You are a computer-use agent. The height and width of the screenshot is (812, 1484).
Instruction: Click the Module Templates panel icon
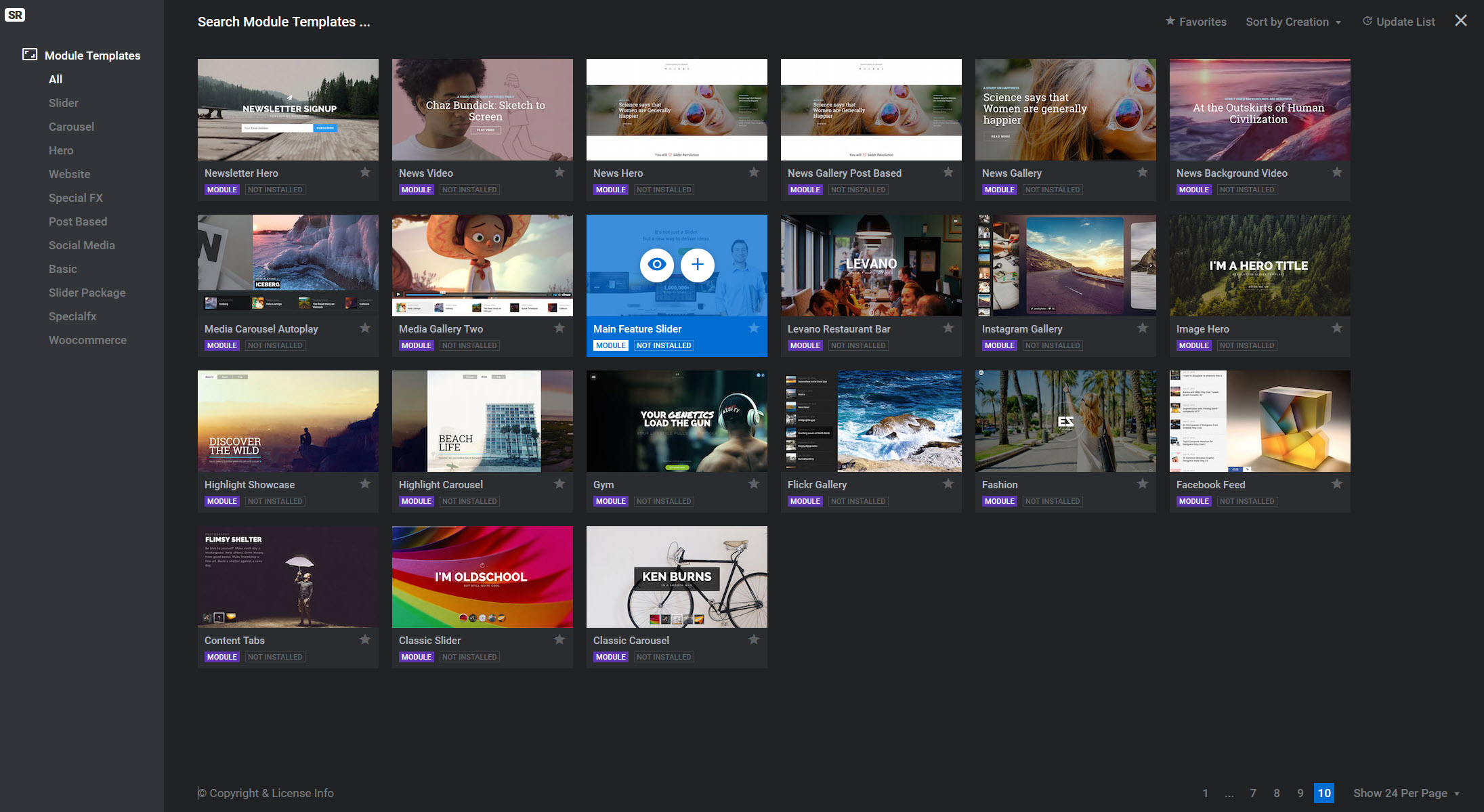pyautogui.click(x=30, y=55)
